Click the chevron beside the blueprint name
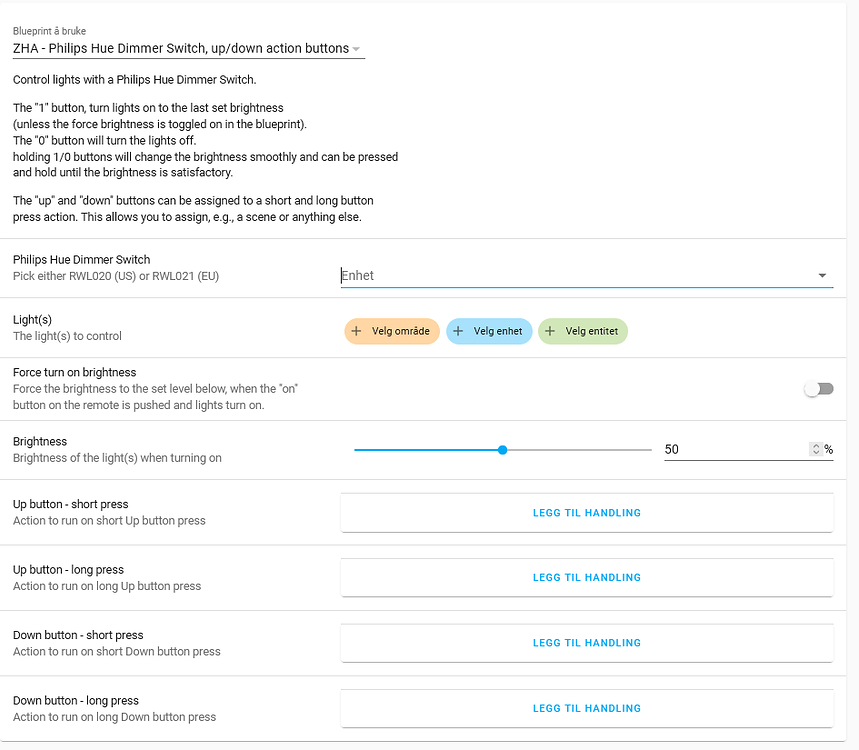 (355, 47)
